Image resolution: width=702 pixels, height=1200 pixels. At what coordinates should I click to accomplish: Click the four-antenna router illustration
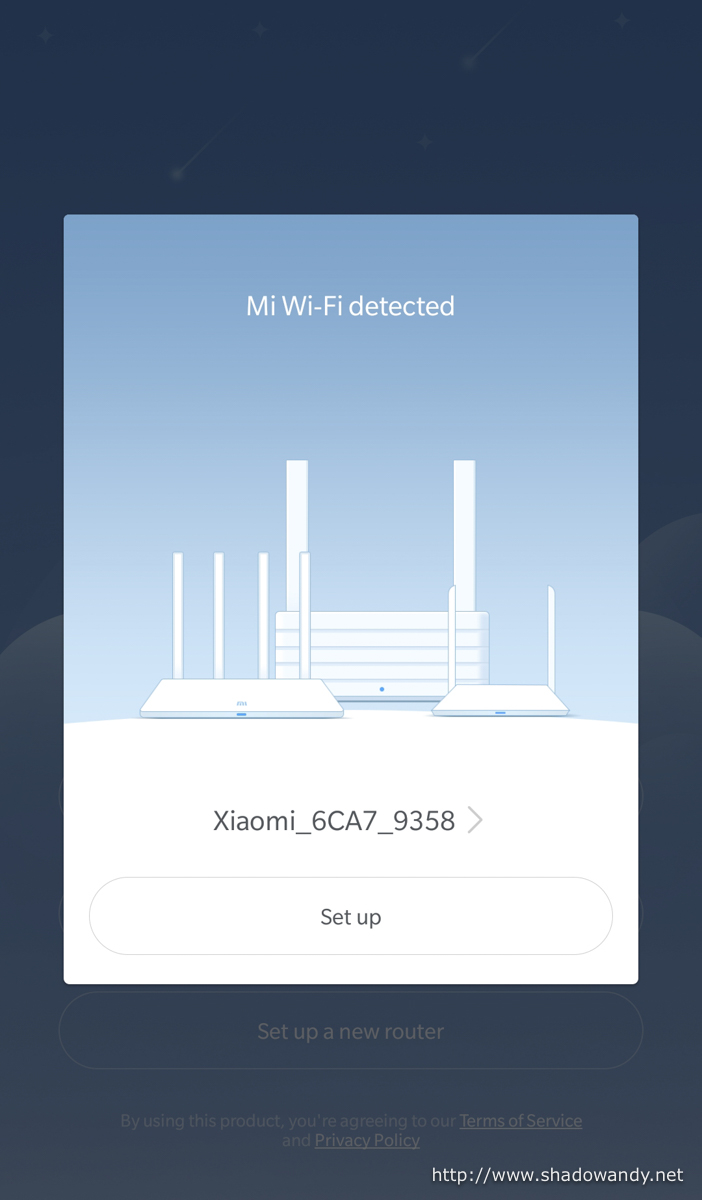[241, 635]
